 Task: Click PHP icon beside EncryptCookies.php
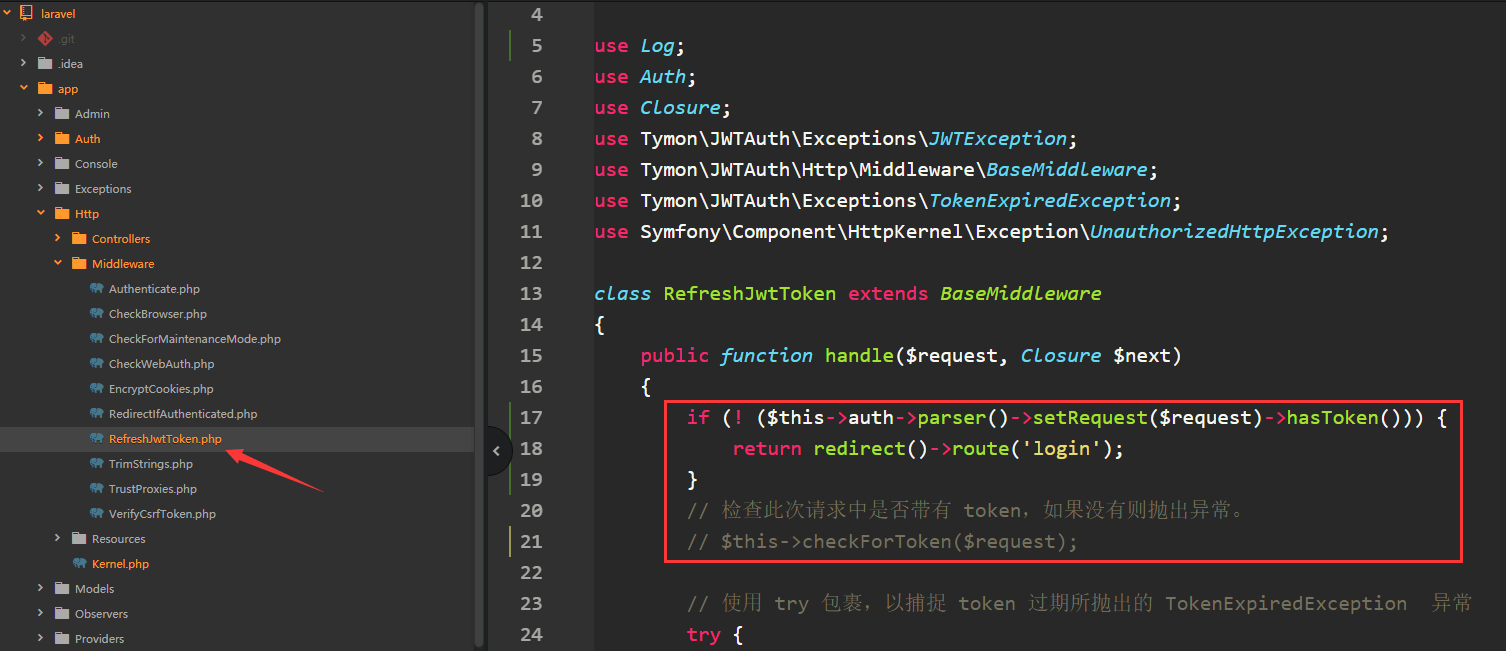[96, 388]
